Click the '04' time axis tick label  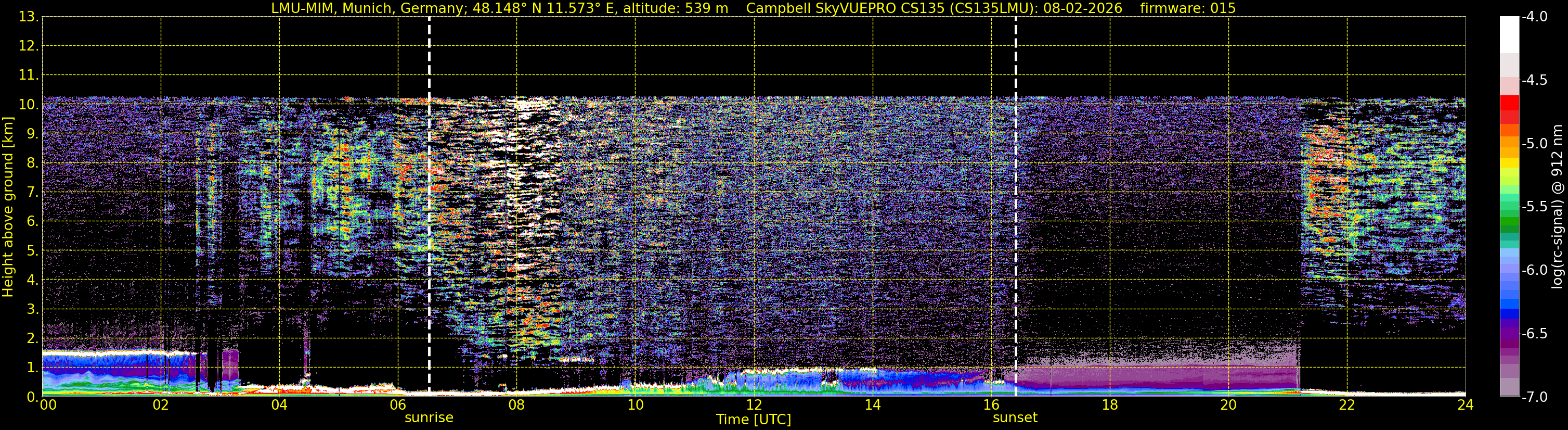point(279,405)
